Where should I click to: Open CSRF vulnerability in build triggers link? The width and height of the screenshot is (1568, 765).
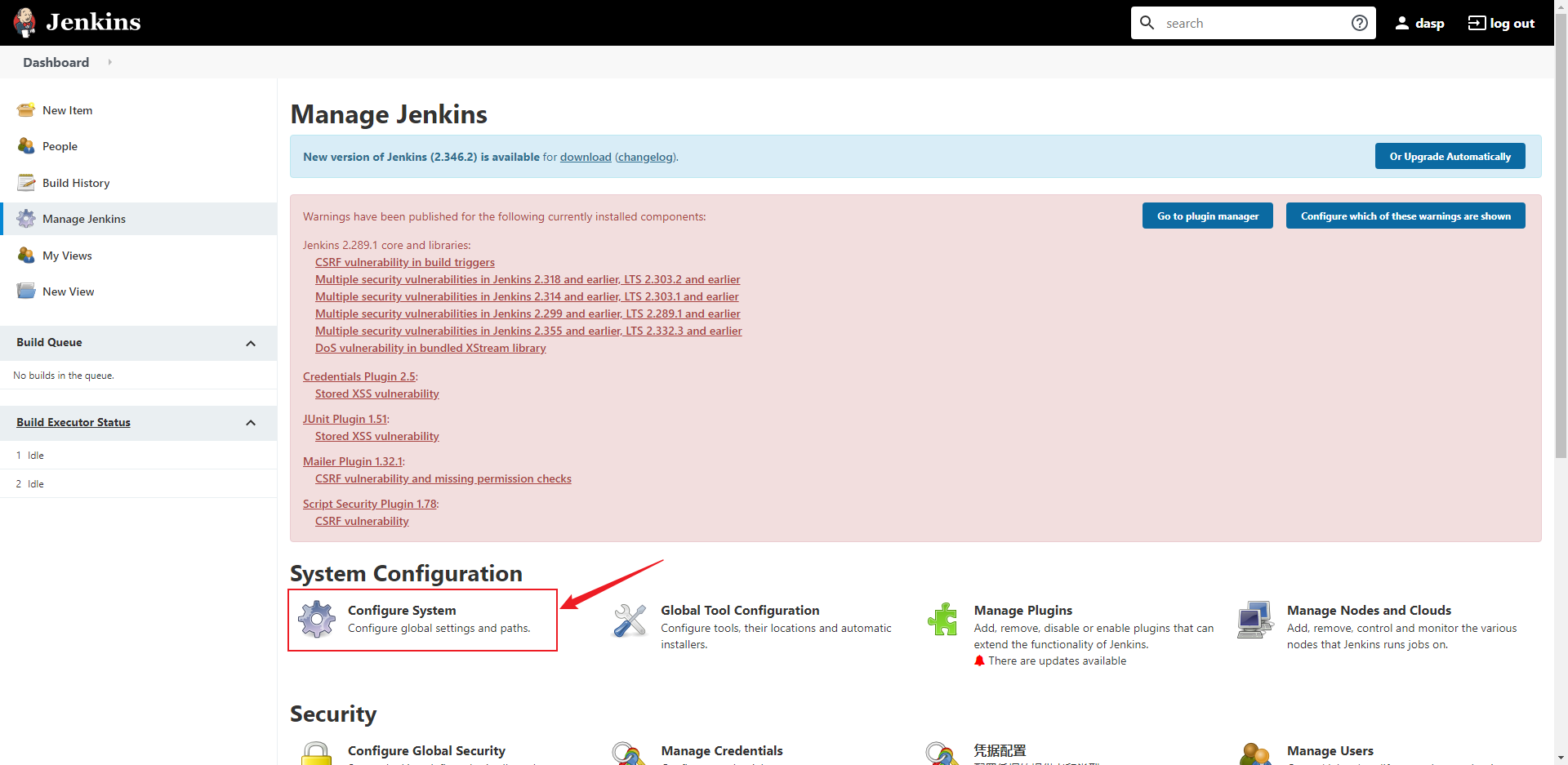405,262
